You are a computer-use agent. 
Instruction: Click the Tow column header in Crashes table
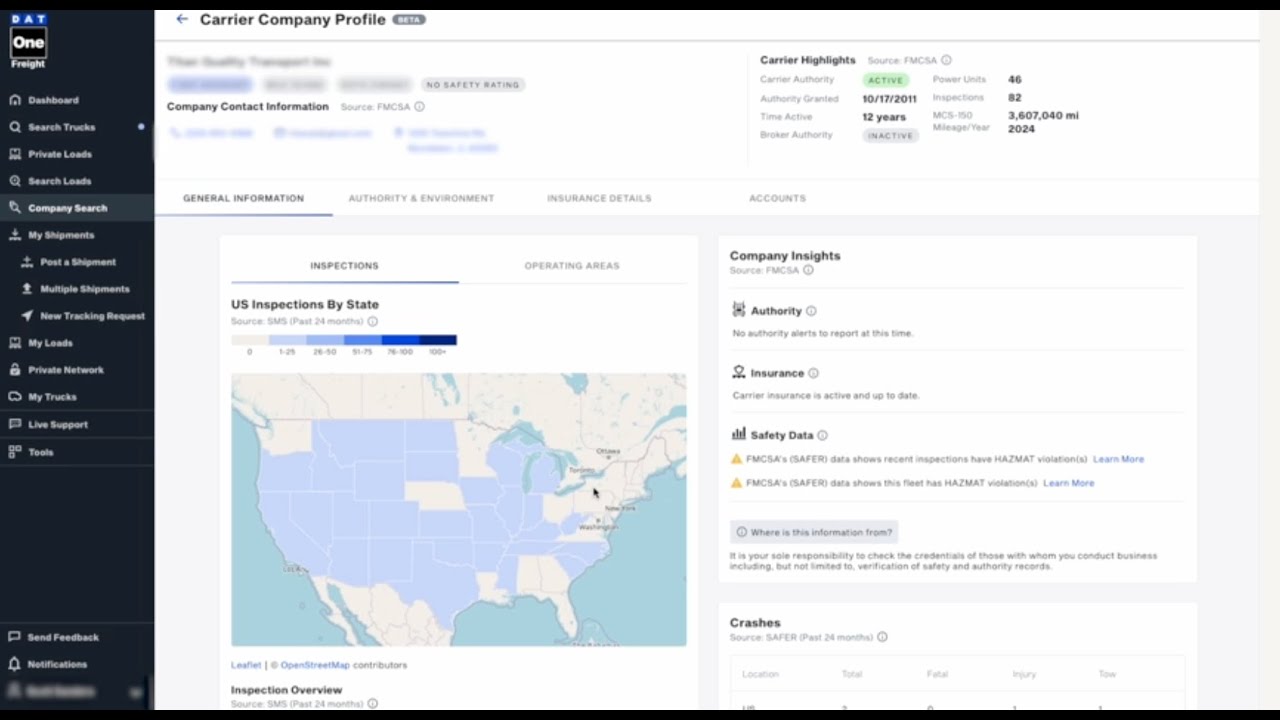click(x=1107, y=674)
